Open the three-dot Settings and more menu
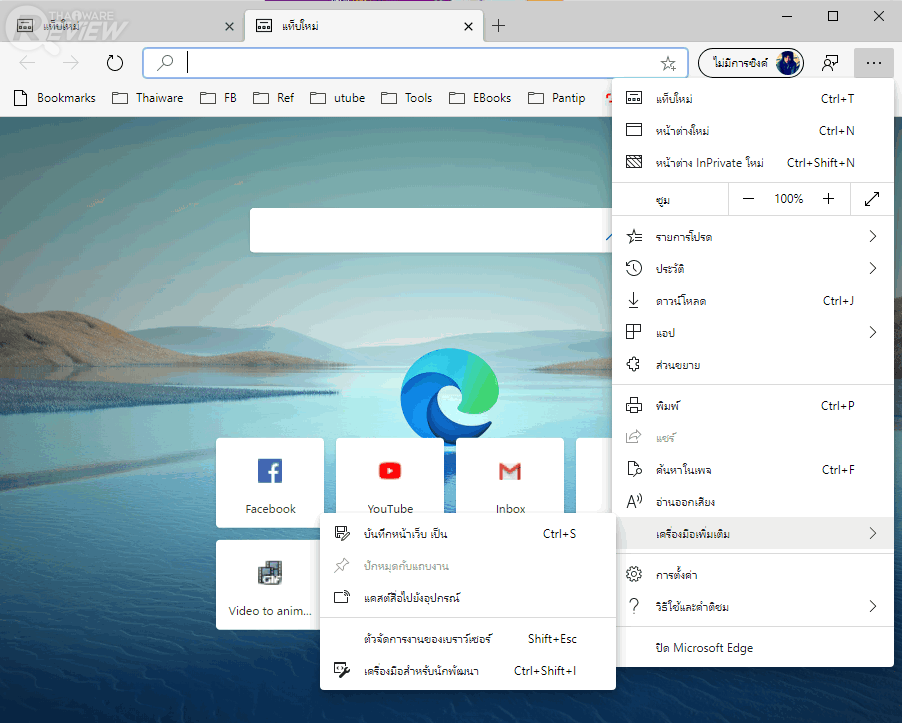 874,63
